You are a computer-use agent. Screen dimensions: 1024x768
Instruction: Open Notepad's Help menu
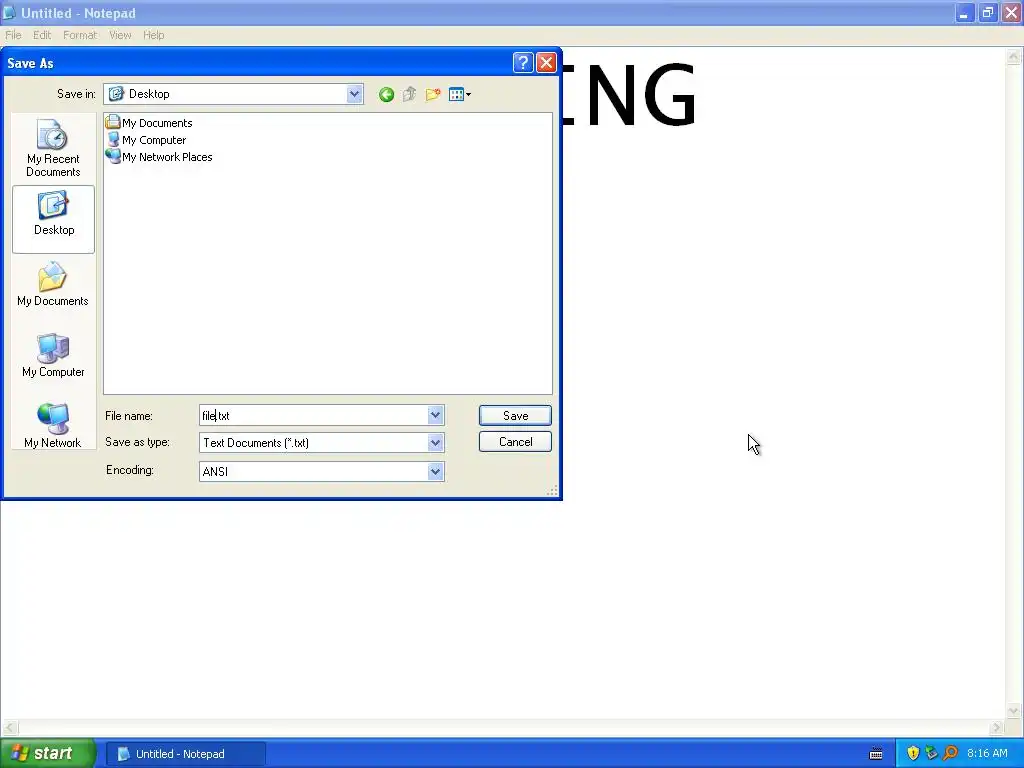[x=153, y=35]
